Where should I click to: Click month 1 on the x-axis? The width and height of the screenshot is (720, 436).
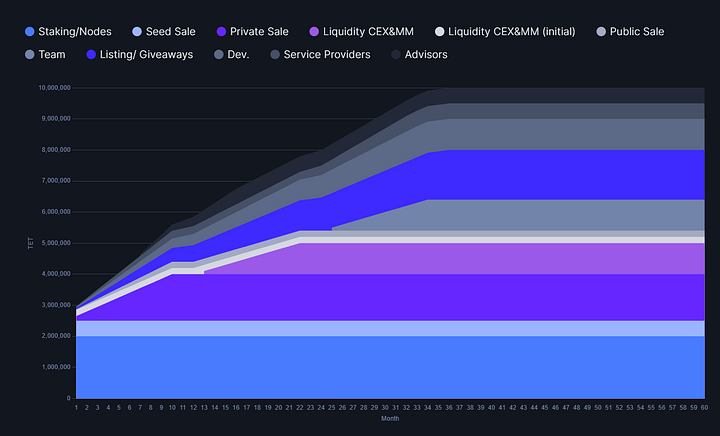point(76,408)
